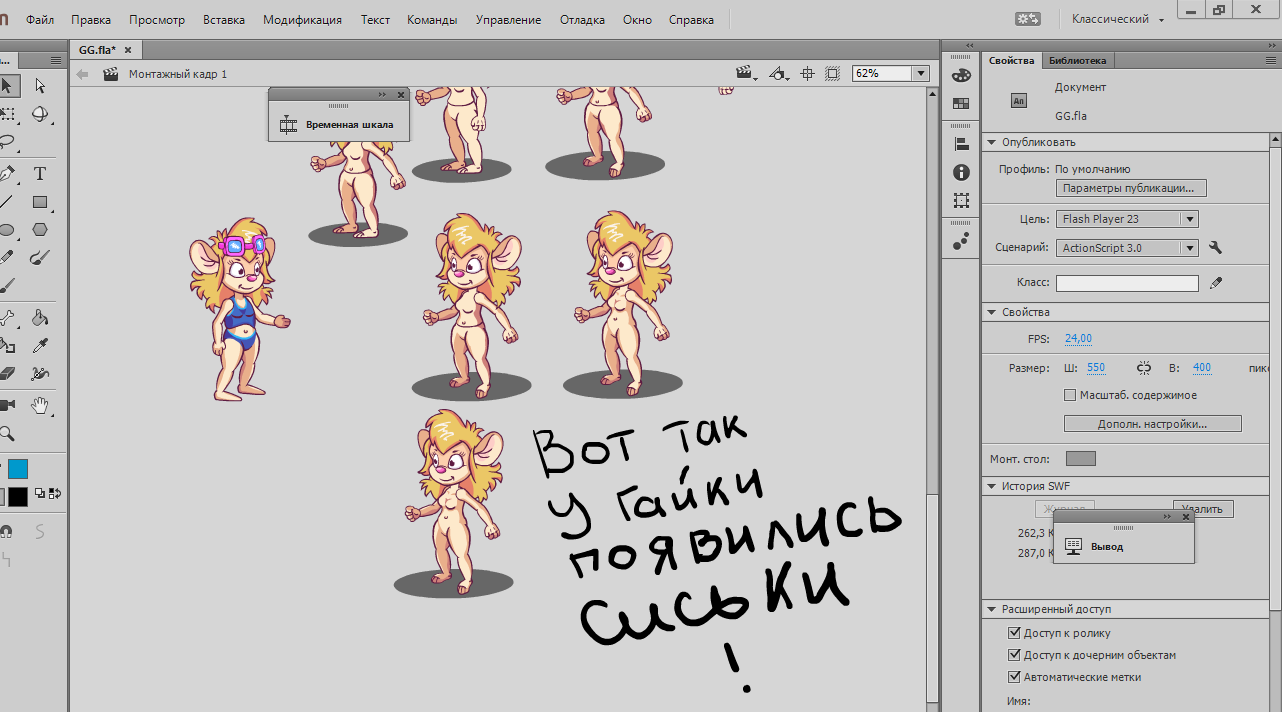Screen dimensions: 1282x712
Task: Select the Camera tool
Action: (x=6, y=405)
